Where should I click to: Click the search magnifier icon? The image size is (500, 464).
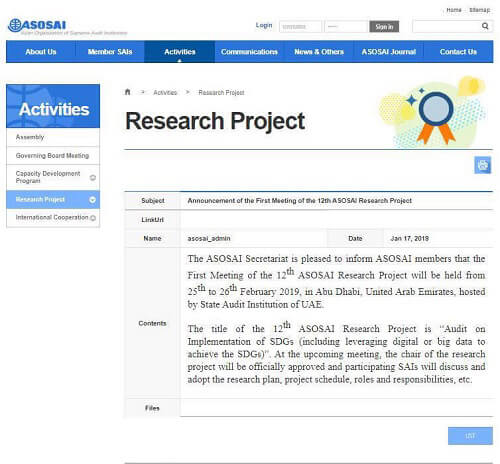485,26
